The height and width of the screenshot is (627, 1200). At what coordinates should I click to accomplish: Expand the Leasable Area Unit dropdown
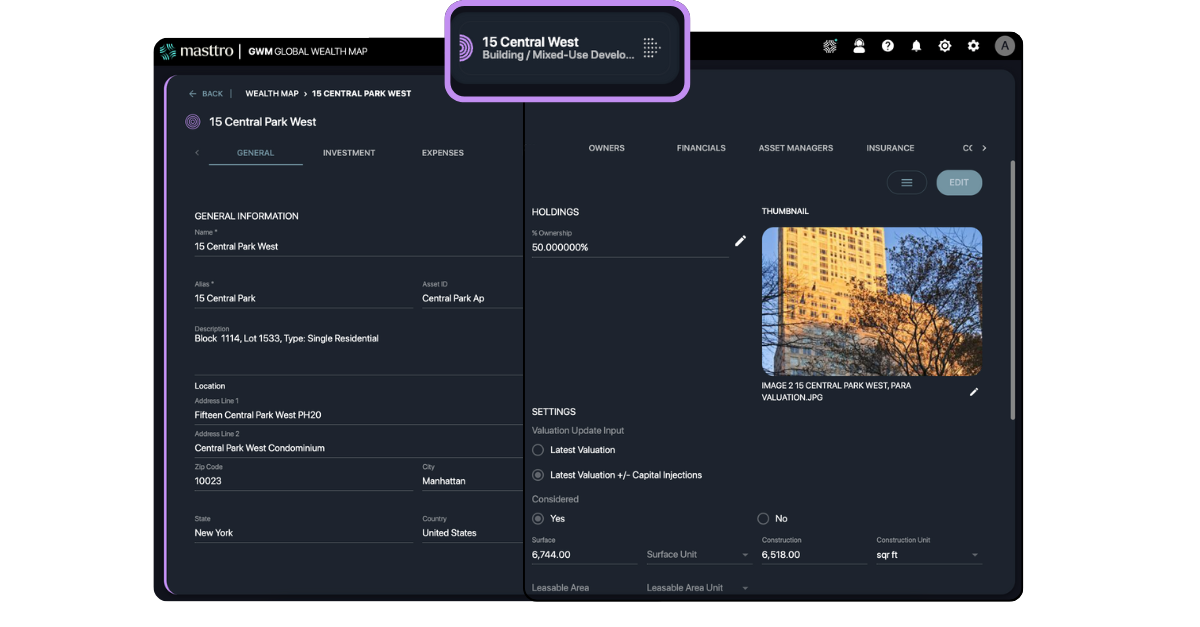coord(700,587)
